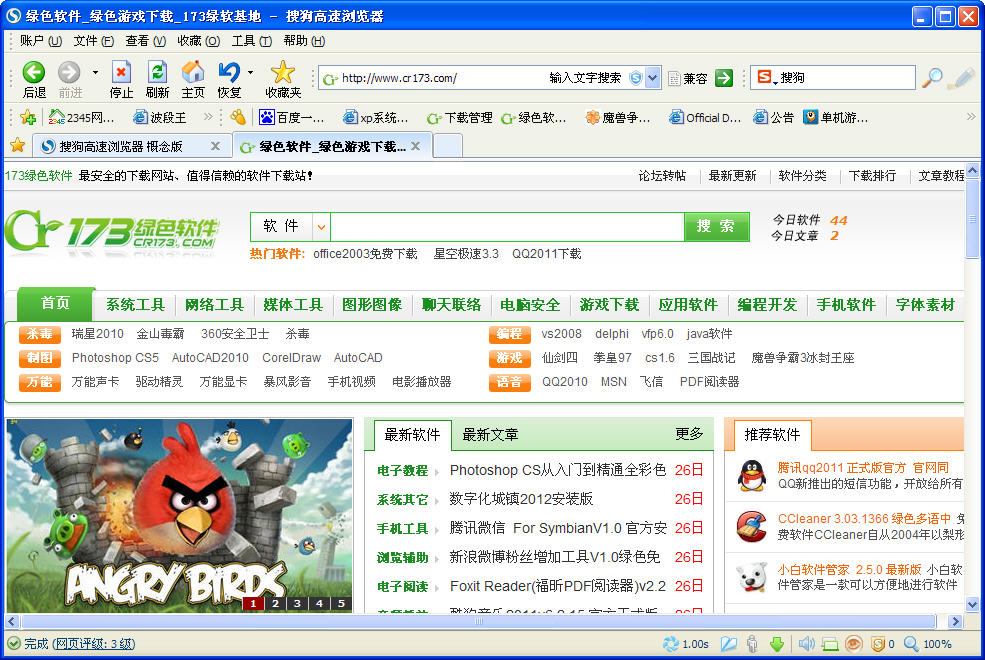Screen dimensions: 985x660
Task: Click the CCleaner software icon
Action: click(x=751, y=526)
